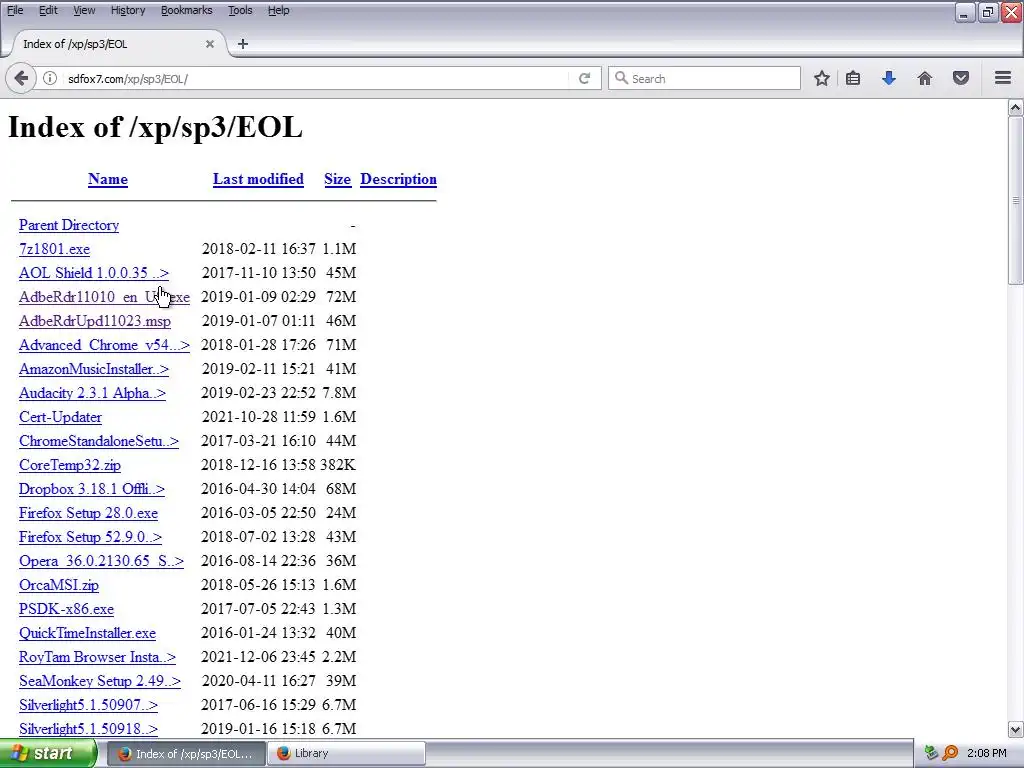Open the Tools menu
Image resolution: width=1024 pixels, height=768 pixels.
240,10
